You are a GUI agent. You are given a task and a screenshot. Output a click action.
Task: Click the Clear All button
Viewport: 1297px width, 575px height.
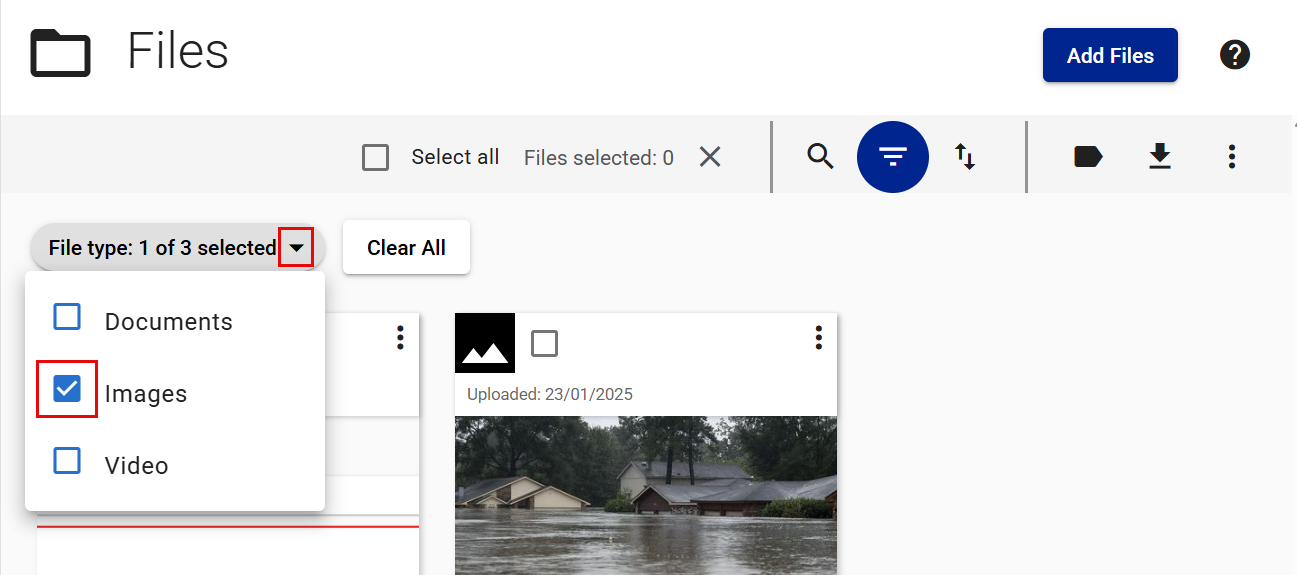pyautogui.click(x=406, y=248)
